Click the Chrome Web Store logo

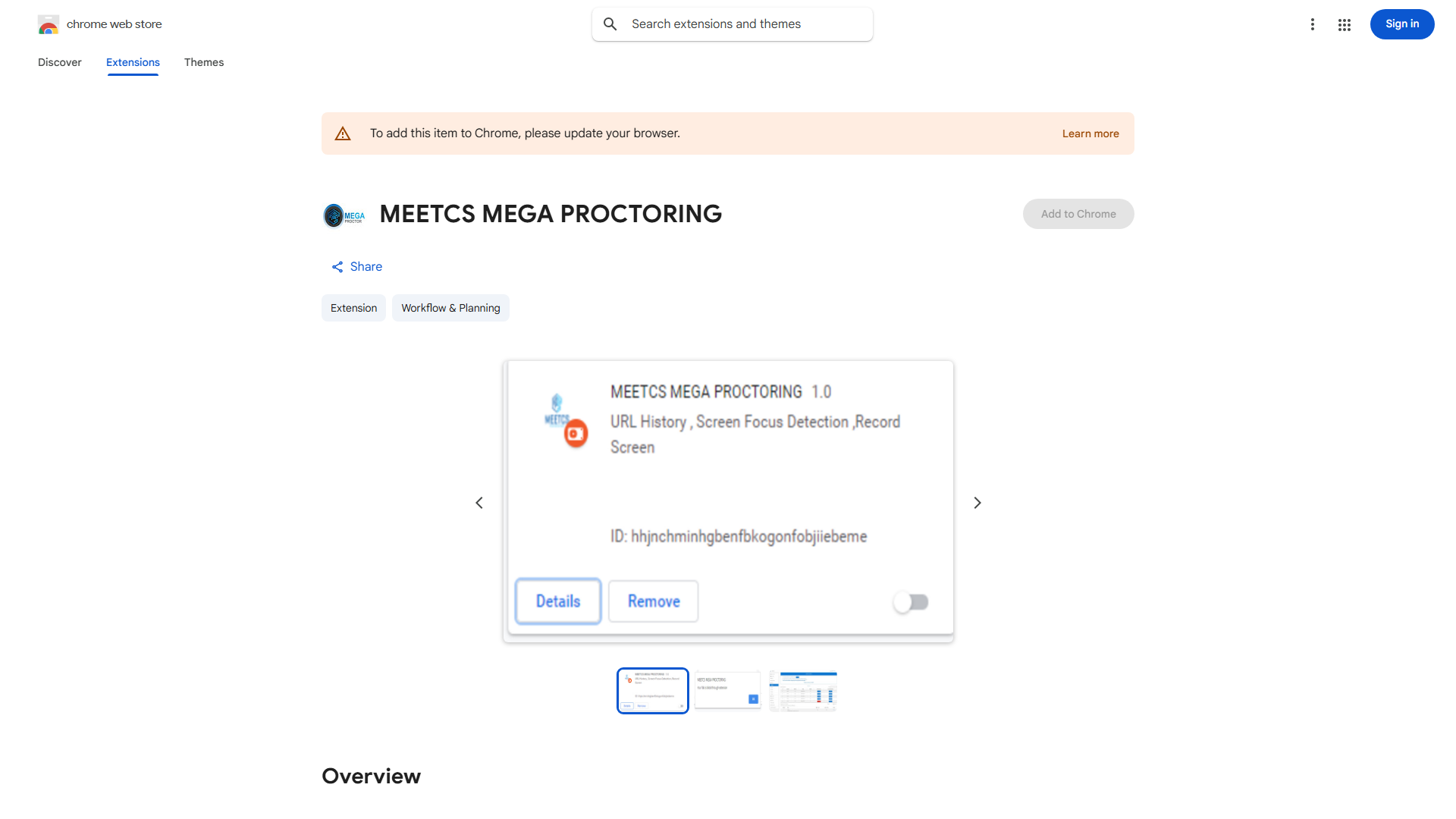click(x=49, y=25)
